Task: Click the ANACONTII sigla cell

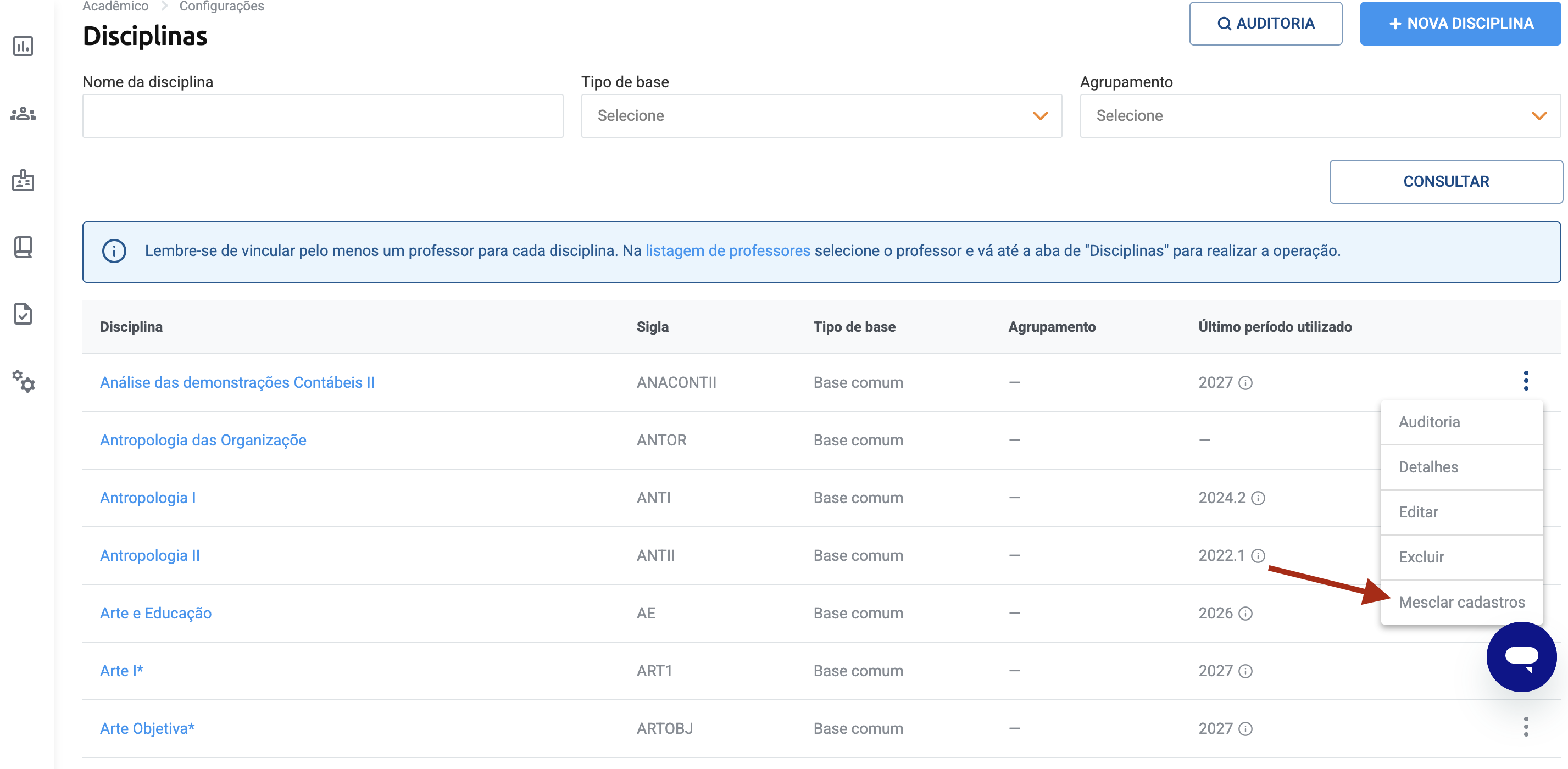Action: tap(676, 383)
